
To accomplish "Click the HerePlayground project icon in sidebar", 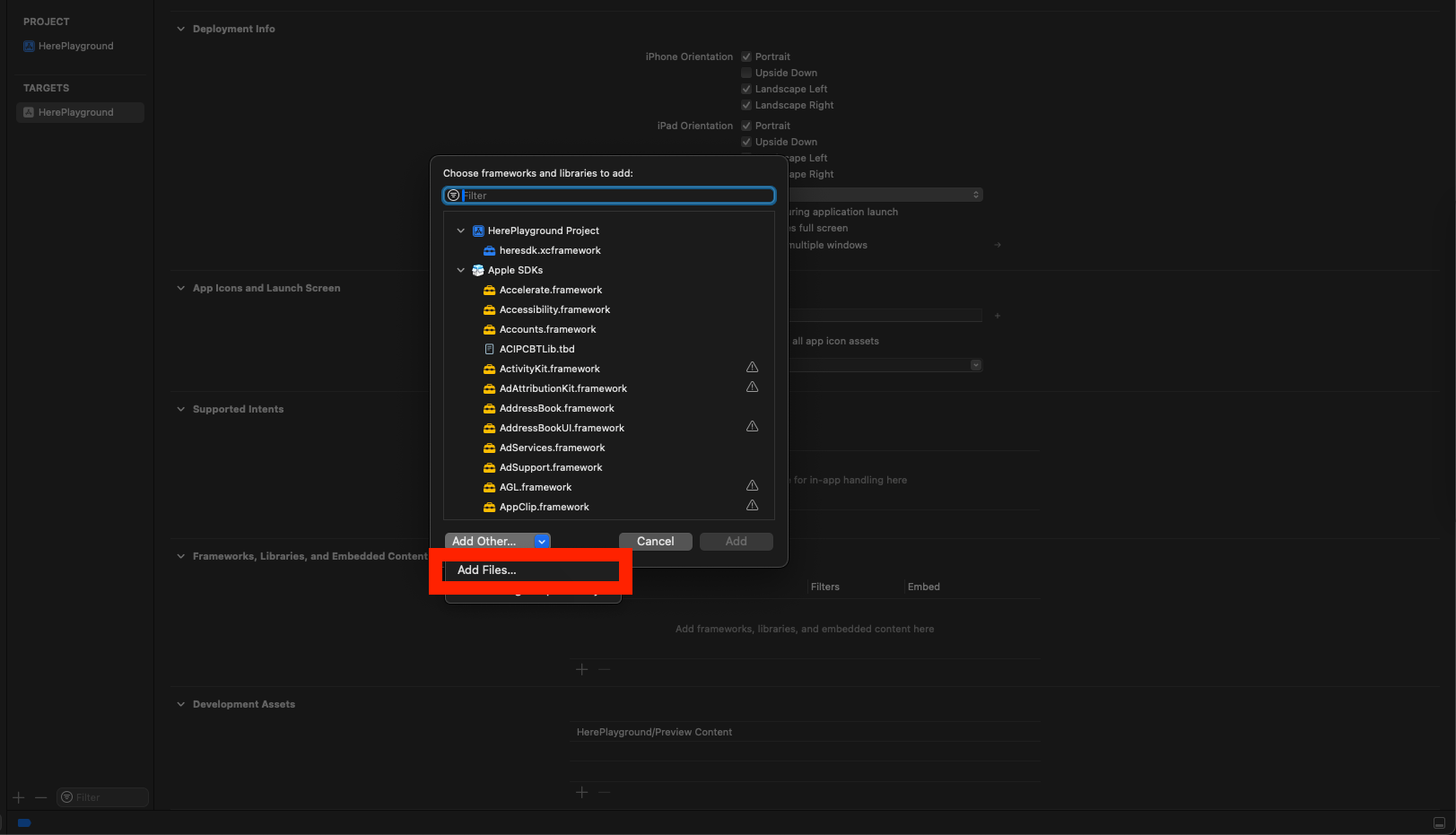I will pyautogui.click(x=29, y=46).
